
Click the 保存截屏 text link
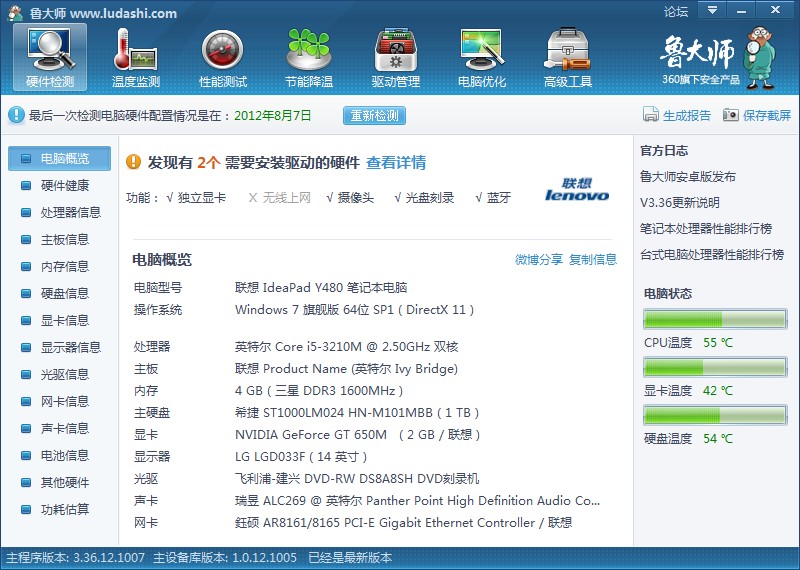point(767,115)
